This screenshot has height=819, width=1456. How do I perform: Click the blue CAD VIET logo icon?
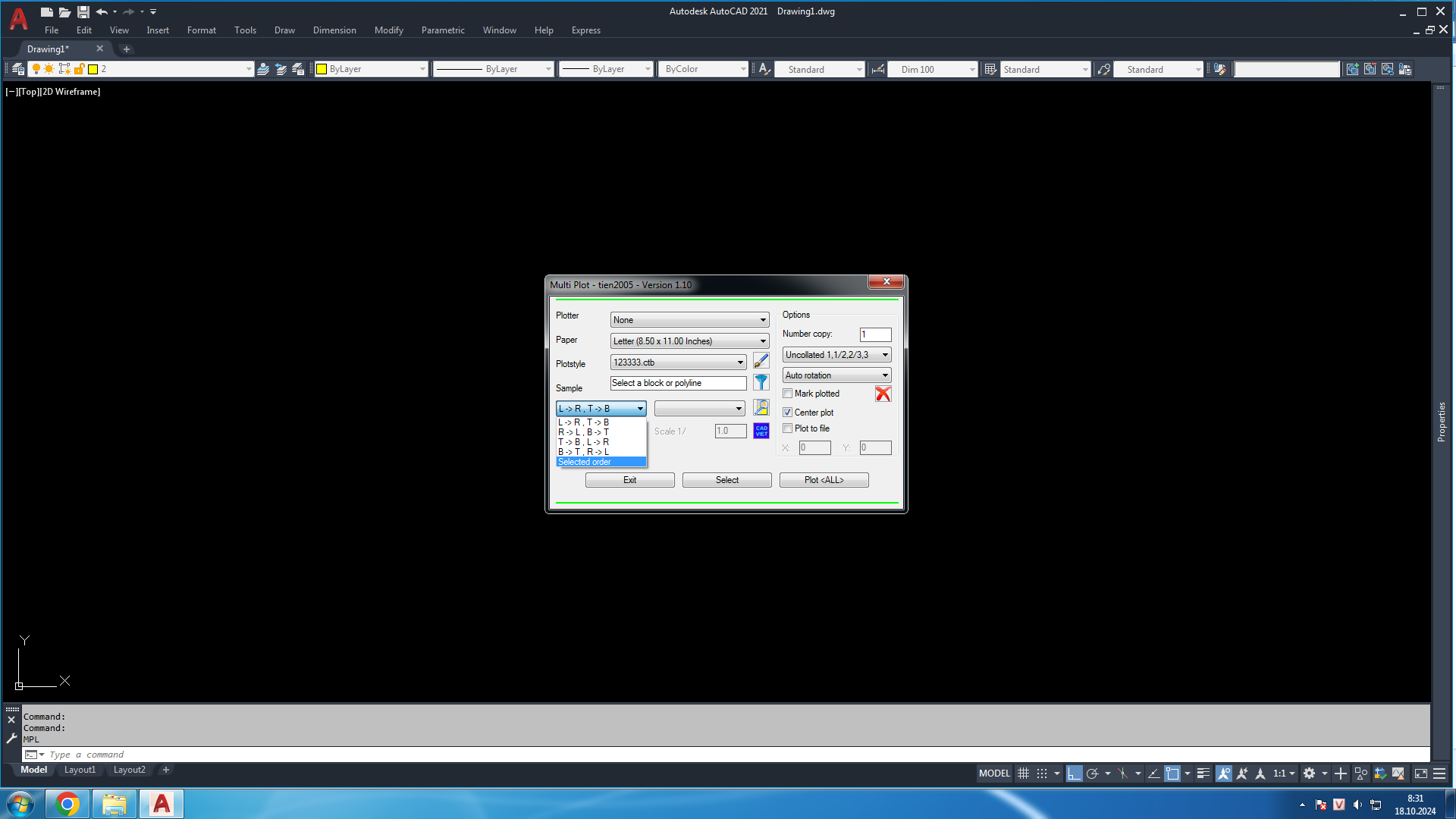point(761,431)
